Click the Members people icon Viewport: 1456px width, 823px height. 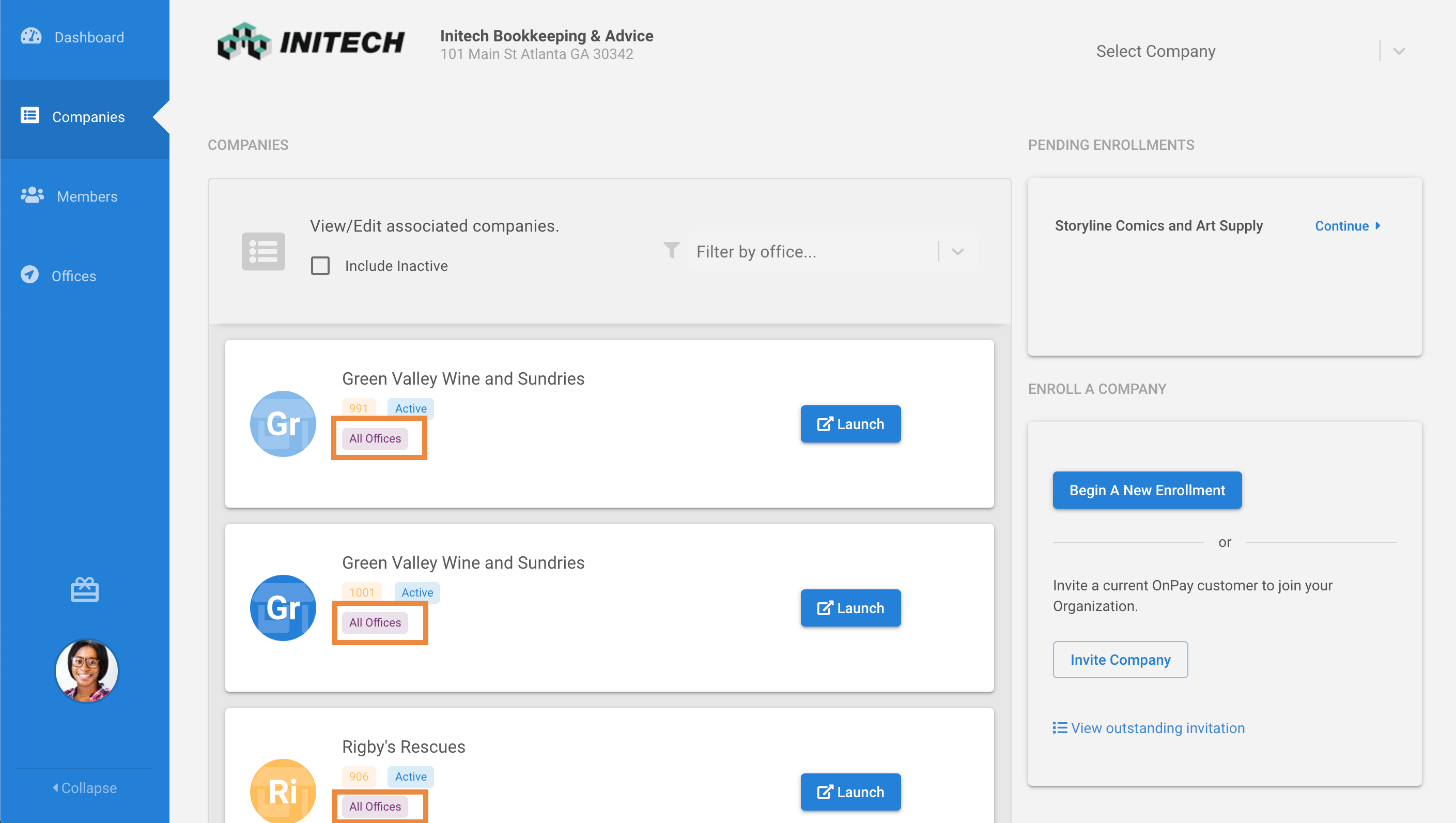click(x=32, y=195)
